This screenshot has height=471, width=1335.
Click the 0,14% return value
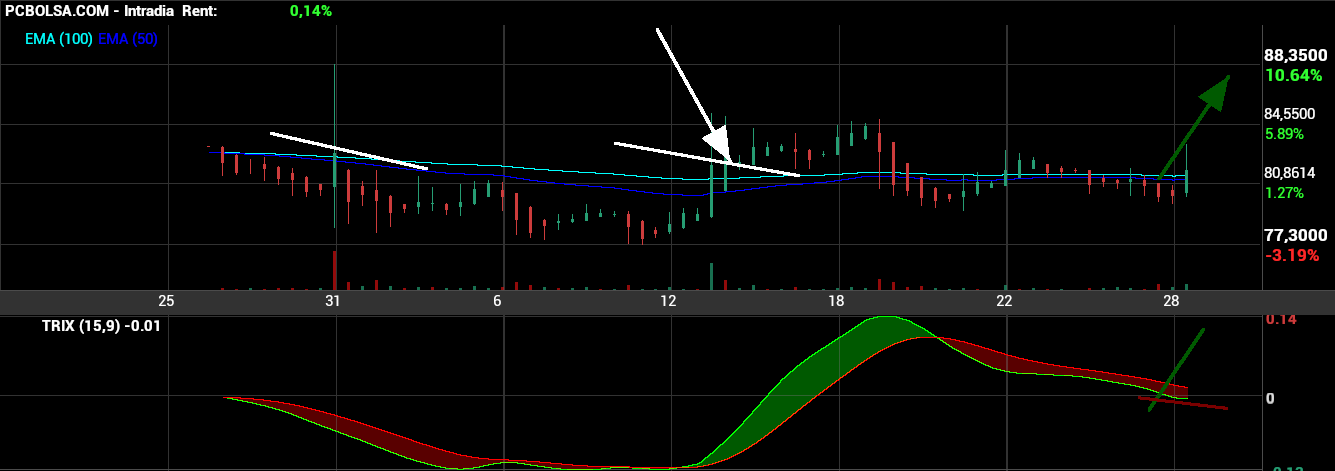click(x=311, y=10)
